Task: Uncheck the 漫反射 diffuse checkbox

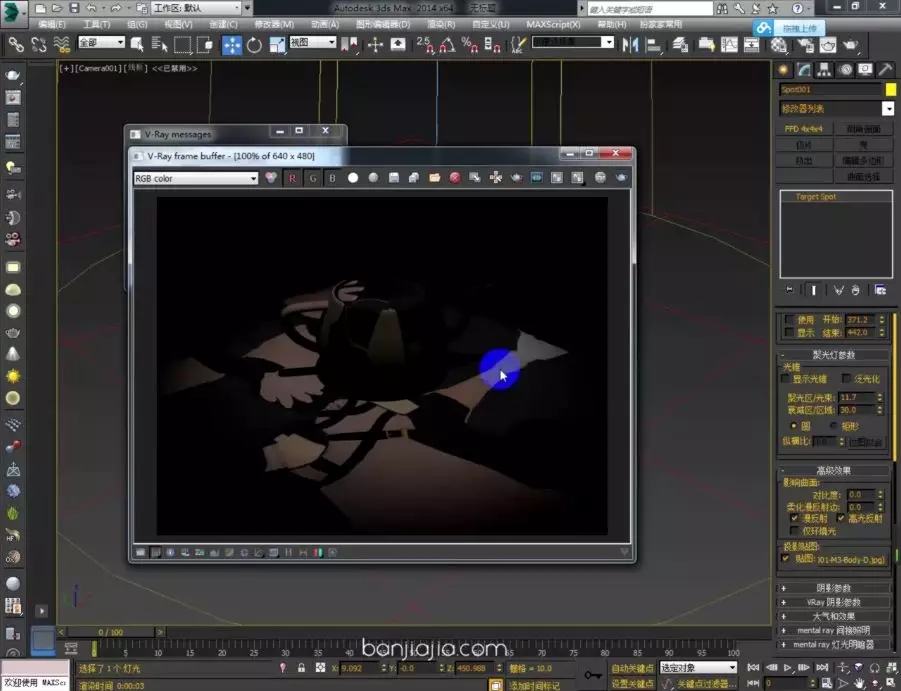Action: [795, 518]
